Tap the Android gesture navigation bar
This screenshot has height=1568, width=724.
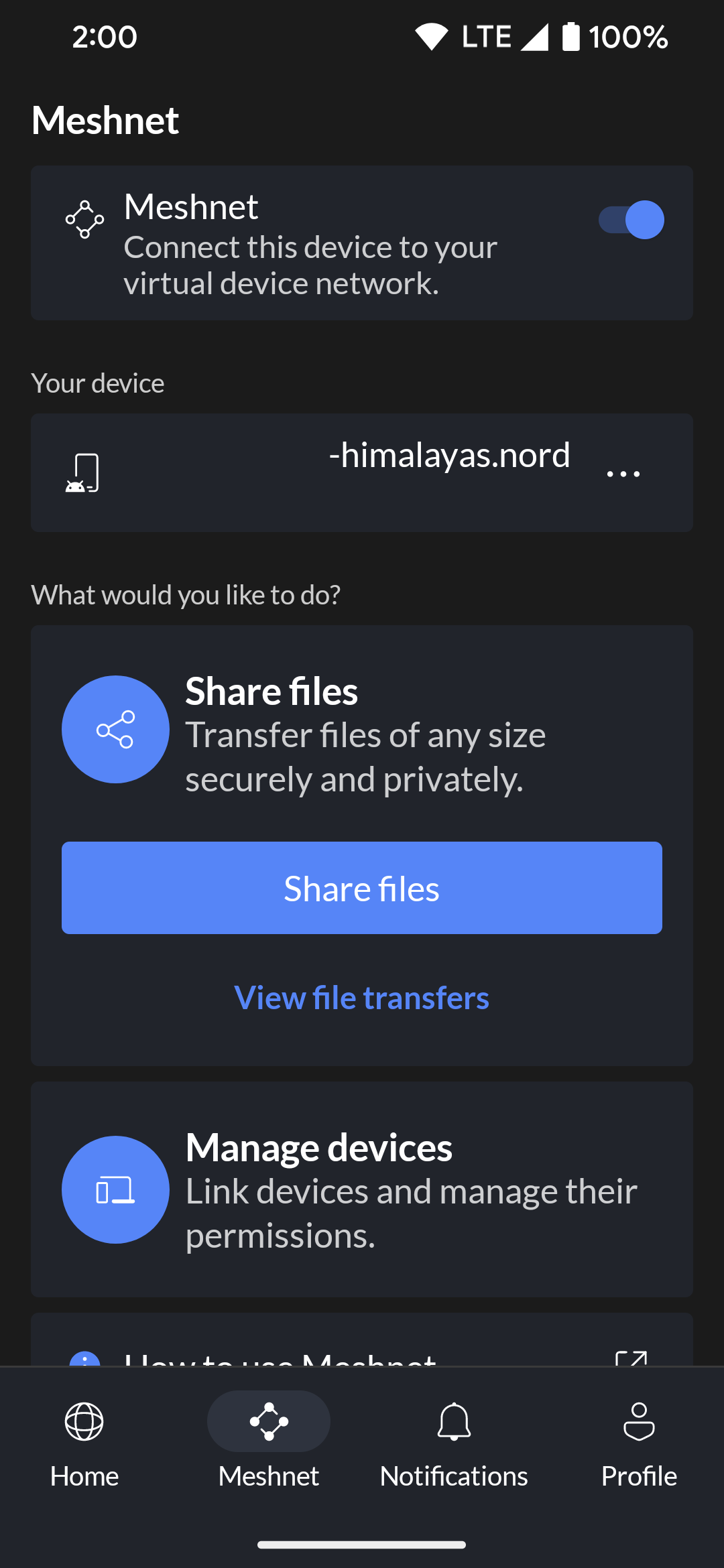coord(362,1545)
